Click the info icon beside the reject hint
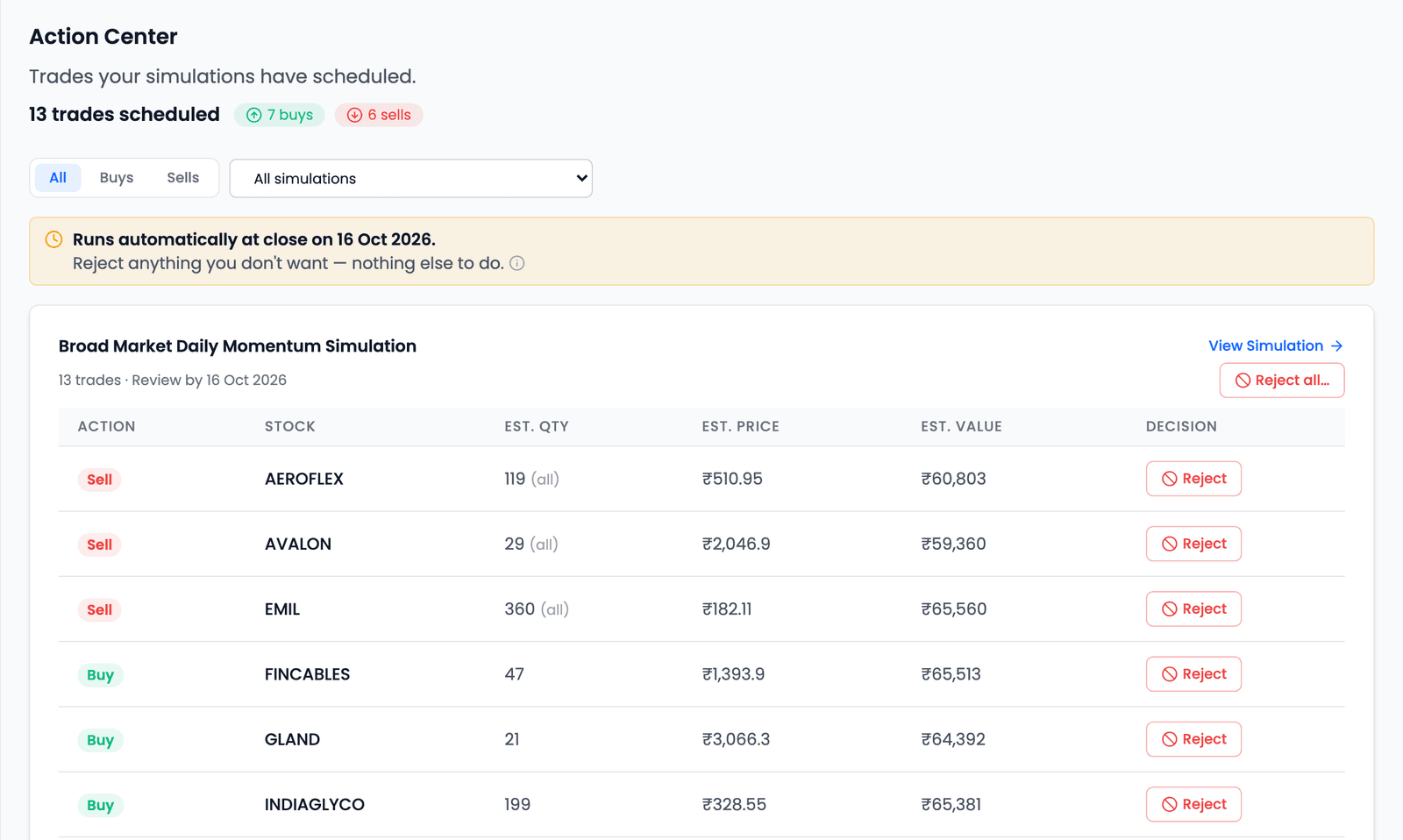 tap(517, 263)
